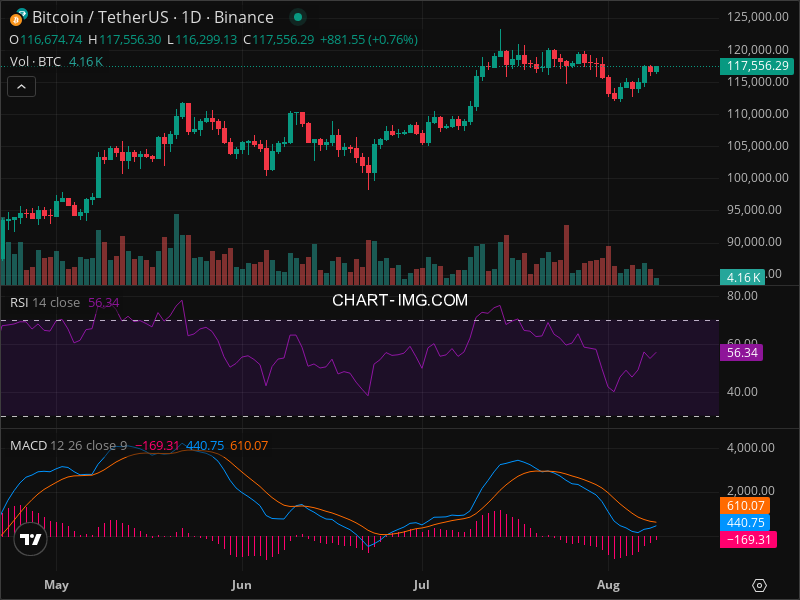Collapse the indicator legend with the chevron button
The height and width of the screenshot is (600, 800).
point(21,87)
